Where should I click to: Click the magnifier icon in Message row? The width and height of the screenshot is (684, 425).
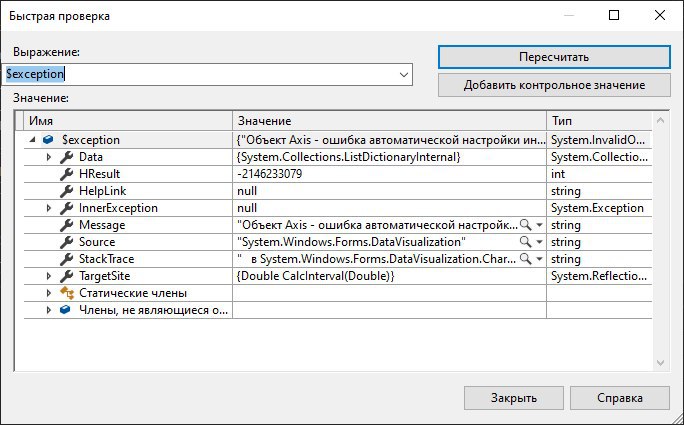coord(526,225)
